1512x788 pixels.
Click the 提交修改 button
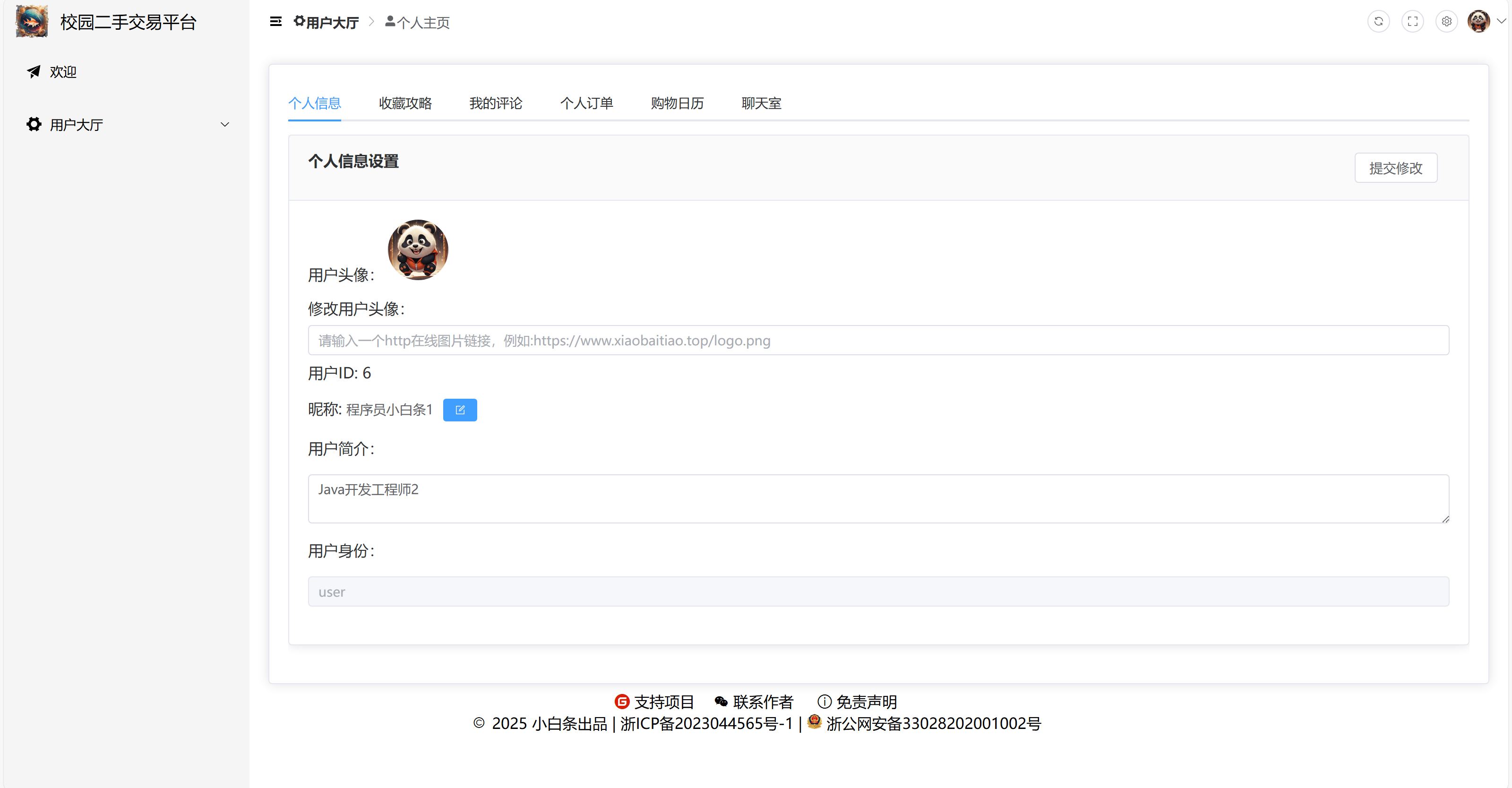(x=1395, y=168)
